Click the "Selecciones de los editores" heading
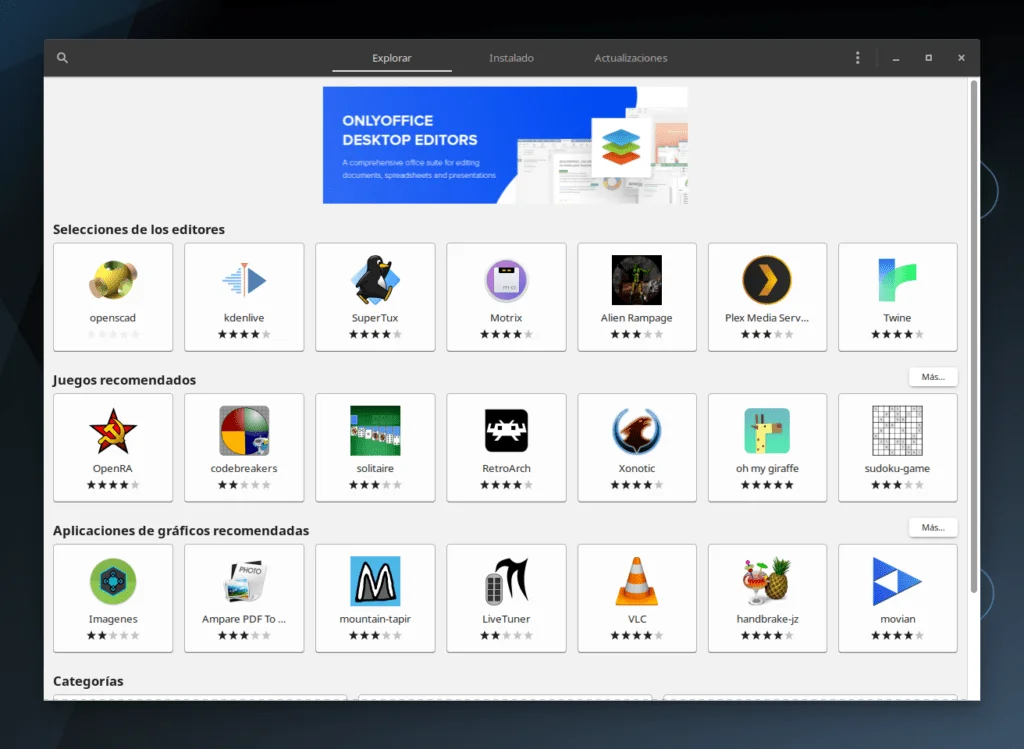This screenshot has height=749, width=1024. (138, 229)
